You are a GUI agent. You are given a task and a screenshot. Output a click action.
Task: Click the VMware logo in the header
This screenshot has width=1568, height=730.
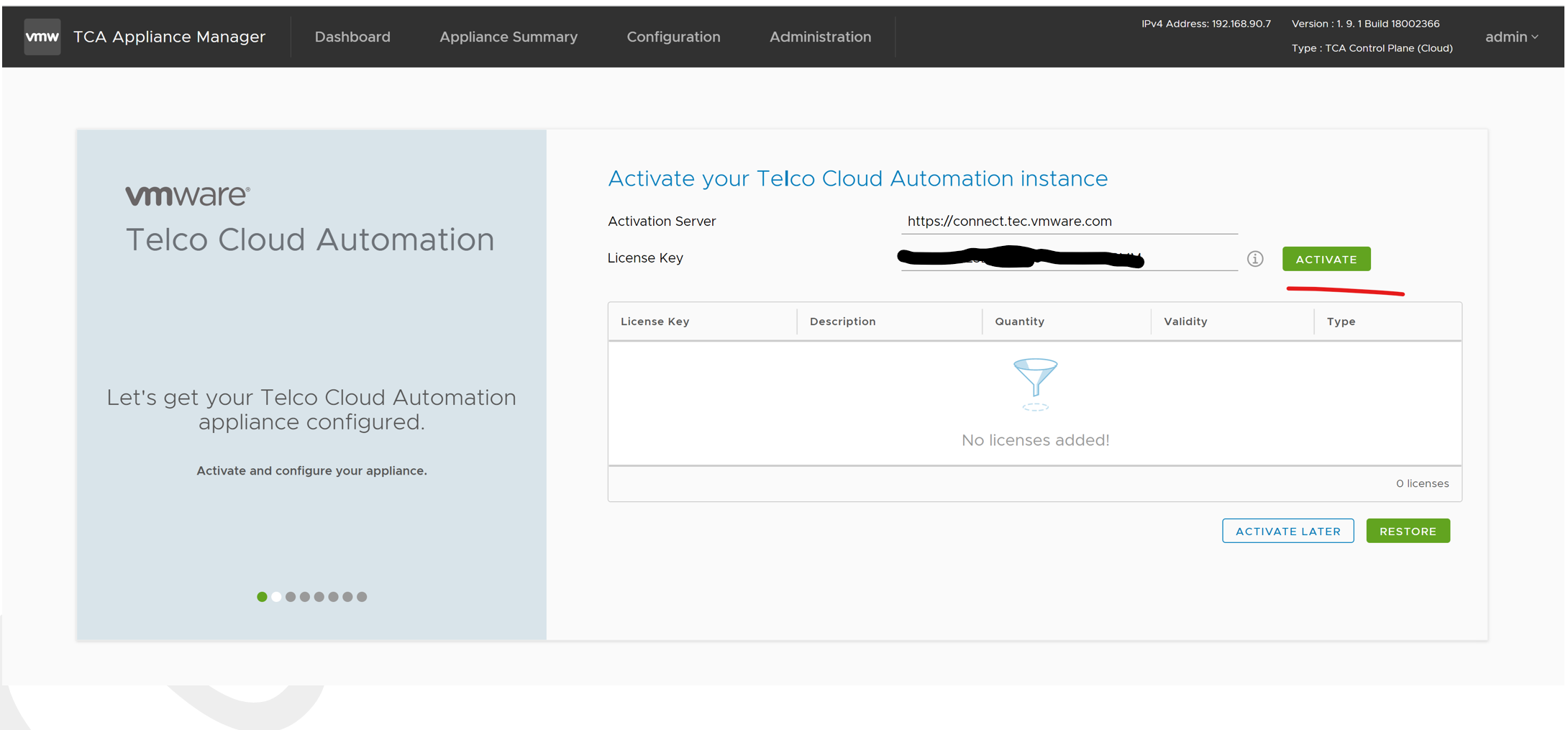click(x=41, y=36)
